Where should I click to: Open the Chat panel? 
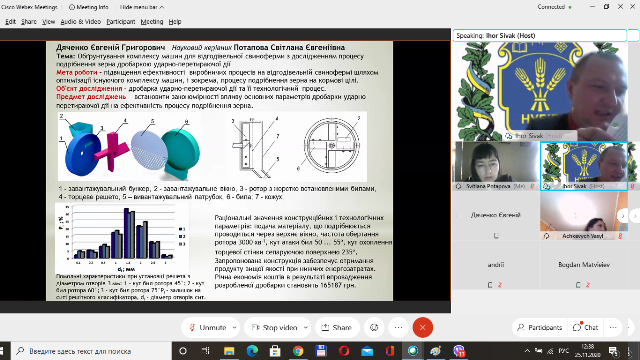coord(586,327)
